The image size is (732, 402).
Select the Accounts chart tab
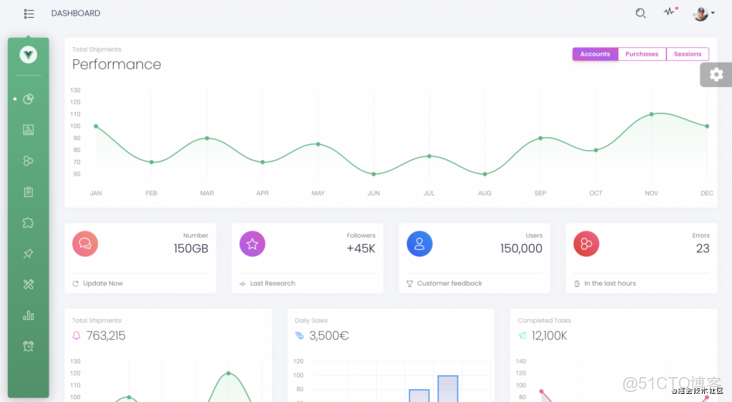595,54
